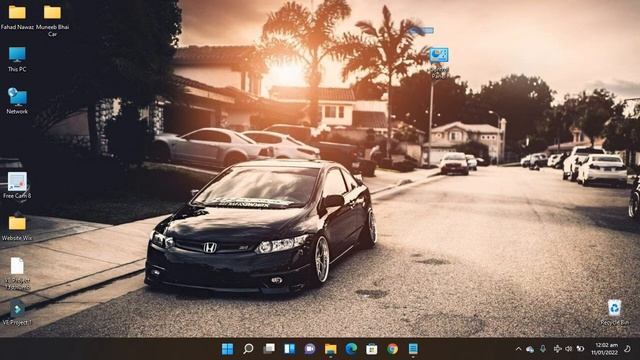Viewport: 640px width, 360px height.
Task: Open network quick settings in tray
Action: tap(557, 349)
